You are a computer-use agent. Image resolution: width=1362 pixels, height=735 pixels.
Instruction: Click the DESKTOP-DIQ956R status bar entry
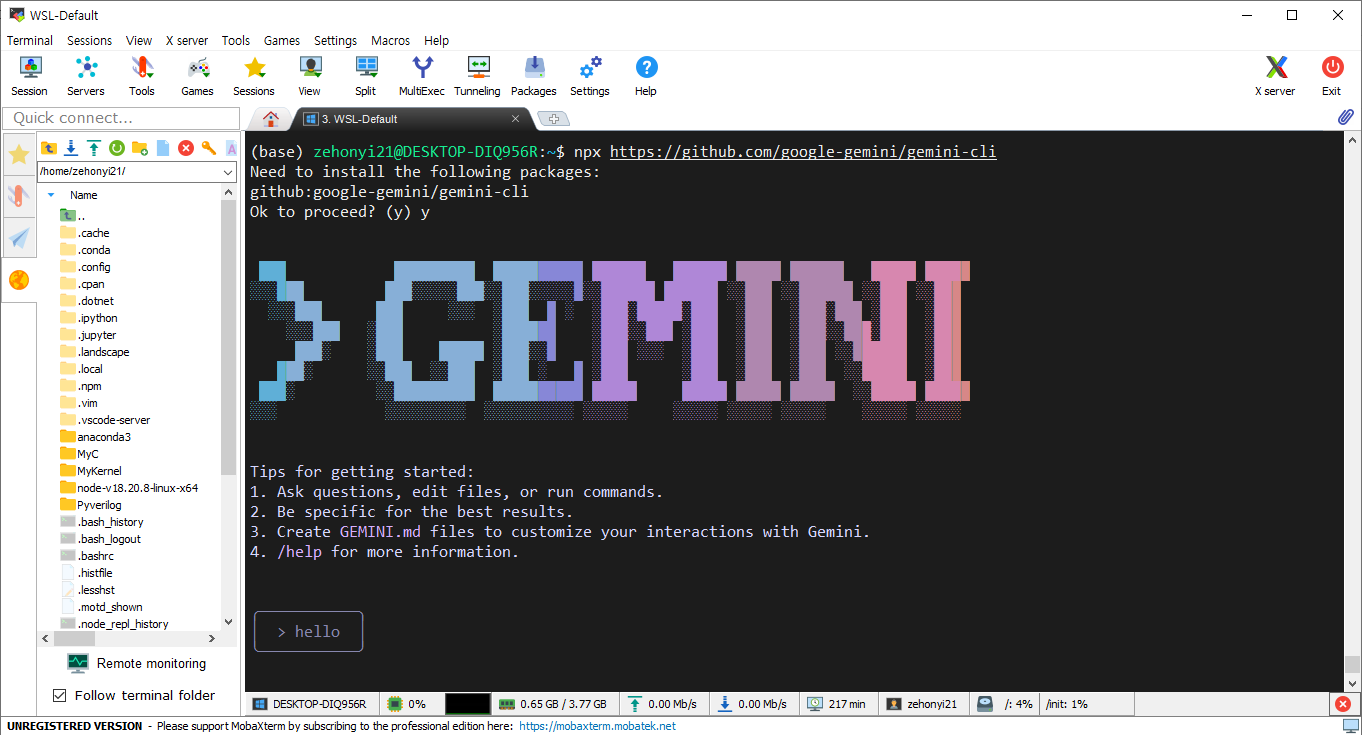(x=312, y=704)
